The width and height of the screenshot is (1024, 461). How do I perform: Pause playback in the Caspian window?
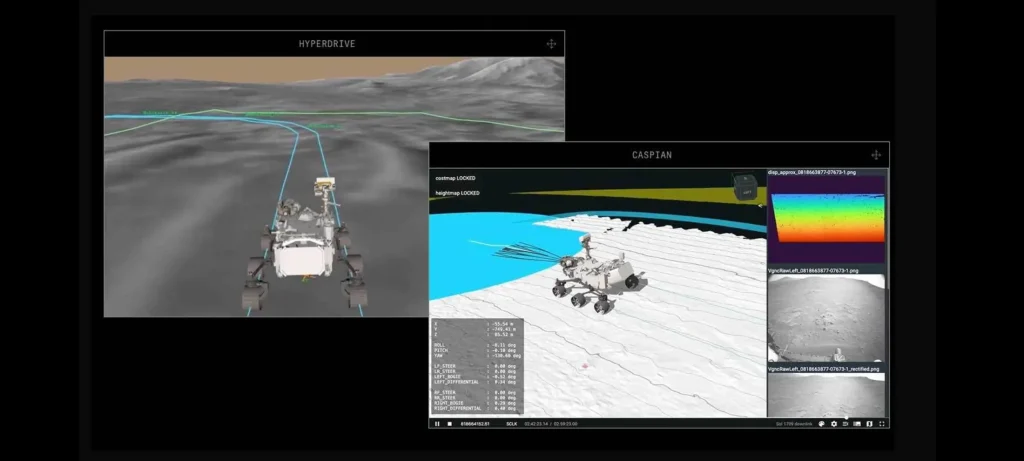pos(437,424)
